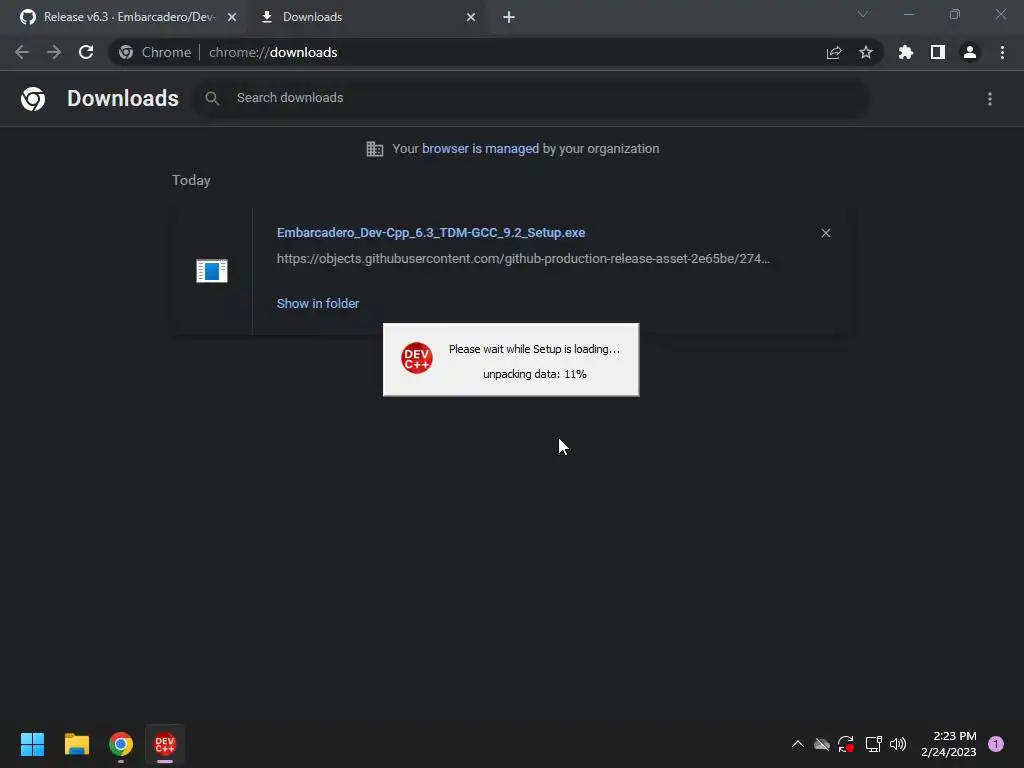Click Show in folder
This screenshot has height=768, width=1024.
[317, 303]
